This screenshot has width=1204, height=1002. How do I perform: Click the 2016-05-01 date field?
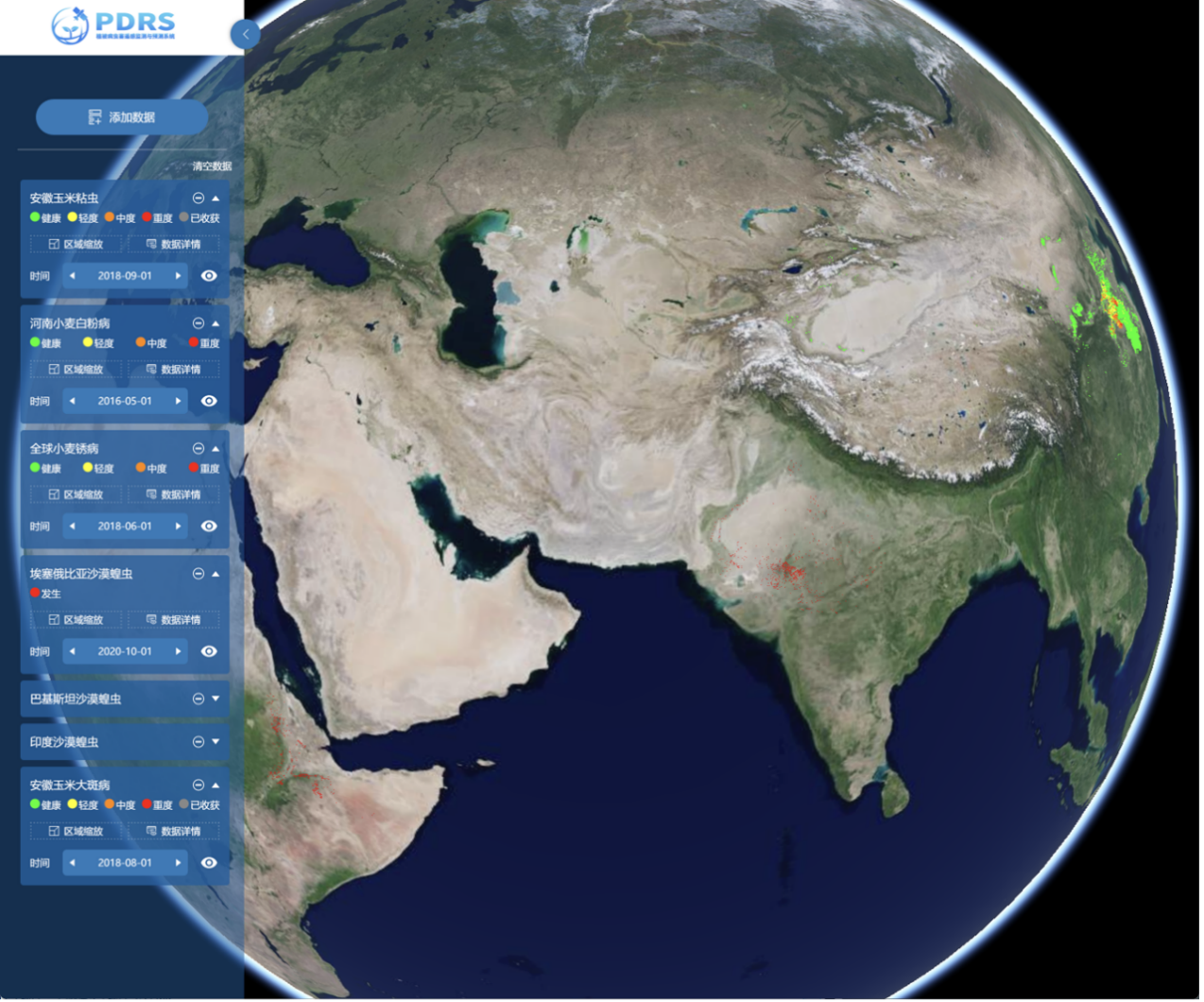coord(125,401)
